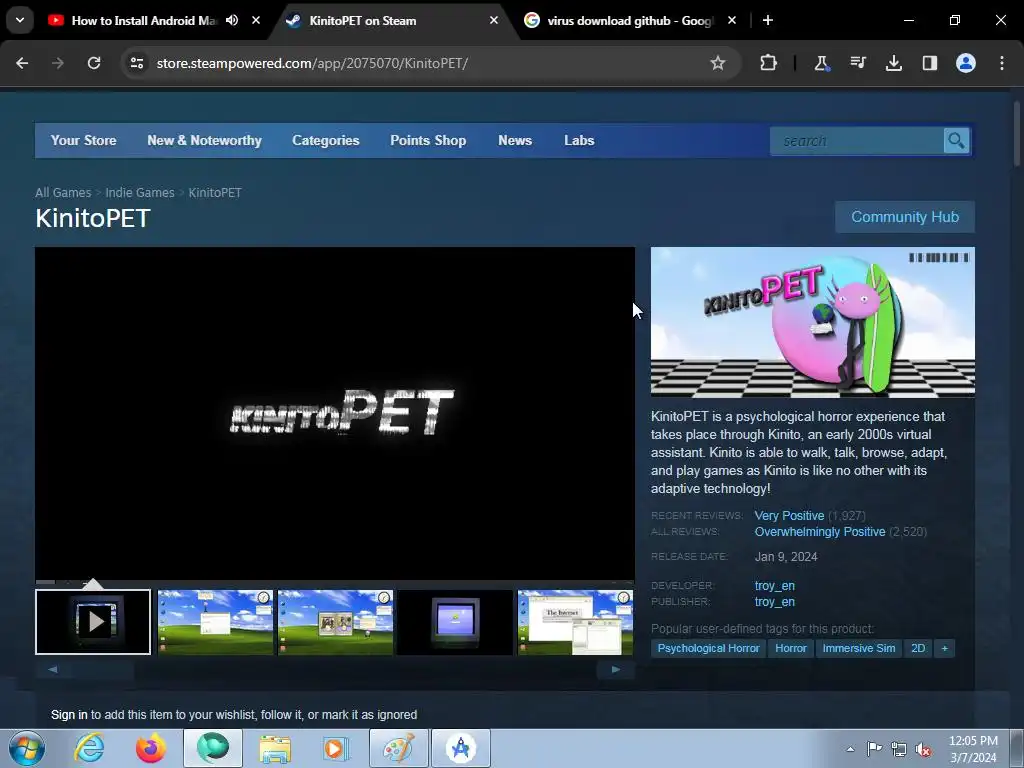Toggle the browser side panel icon
The width and height of the screenshot is (1024, 768).
click(929, 63)
